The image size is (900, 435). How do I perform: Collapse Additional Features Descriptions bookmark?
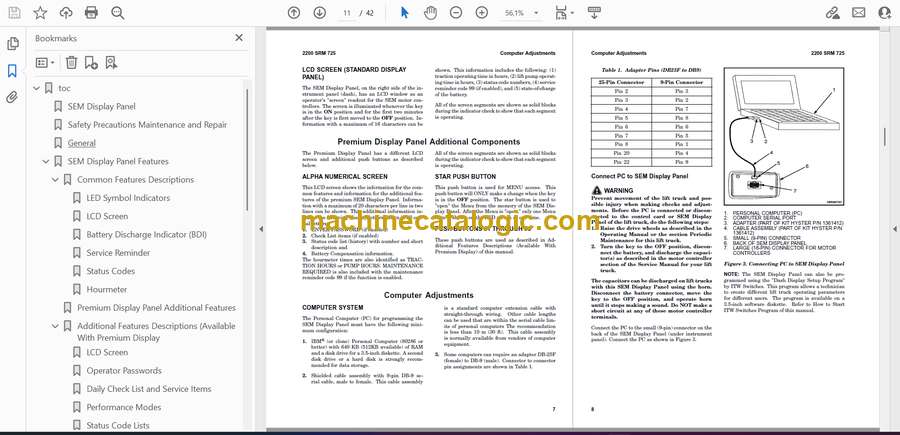55,326
